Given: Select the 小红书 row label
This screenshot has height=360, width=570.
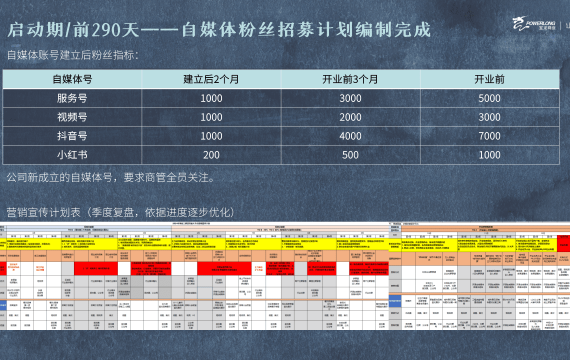Looking at the screenshot, I should tap(72, 155).
